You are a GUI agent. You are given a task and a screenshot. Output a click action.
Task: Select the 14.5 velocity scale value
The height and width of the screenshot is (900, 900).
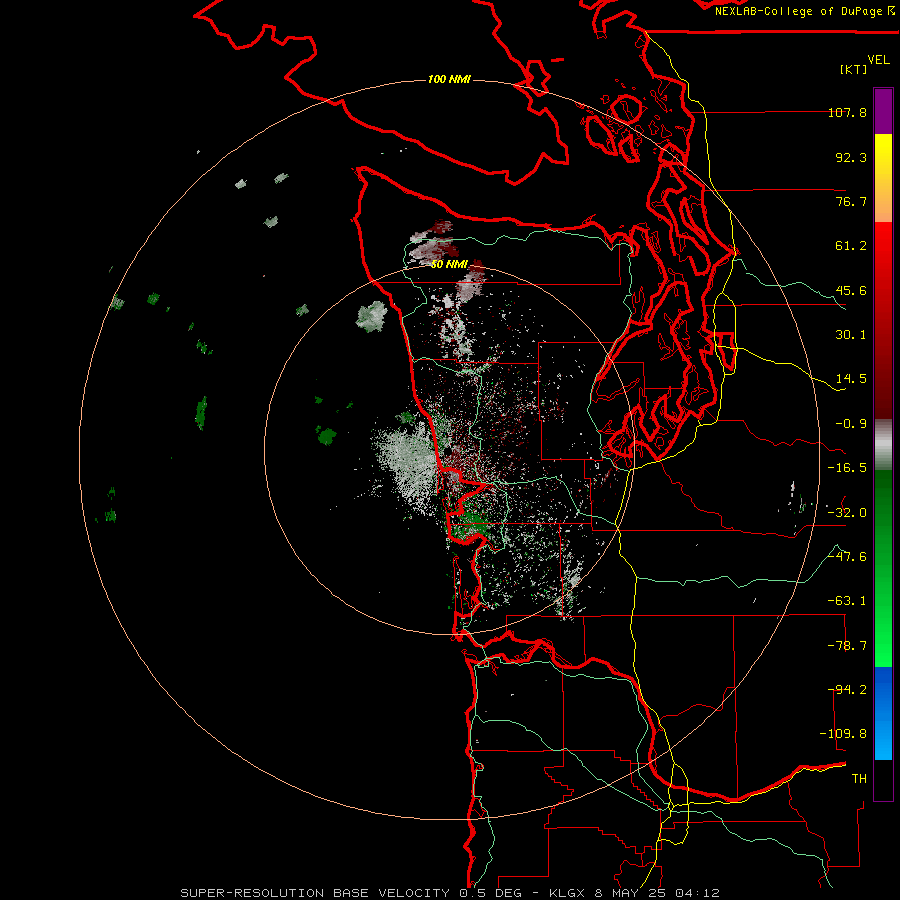tap(851, 379)
